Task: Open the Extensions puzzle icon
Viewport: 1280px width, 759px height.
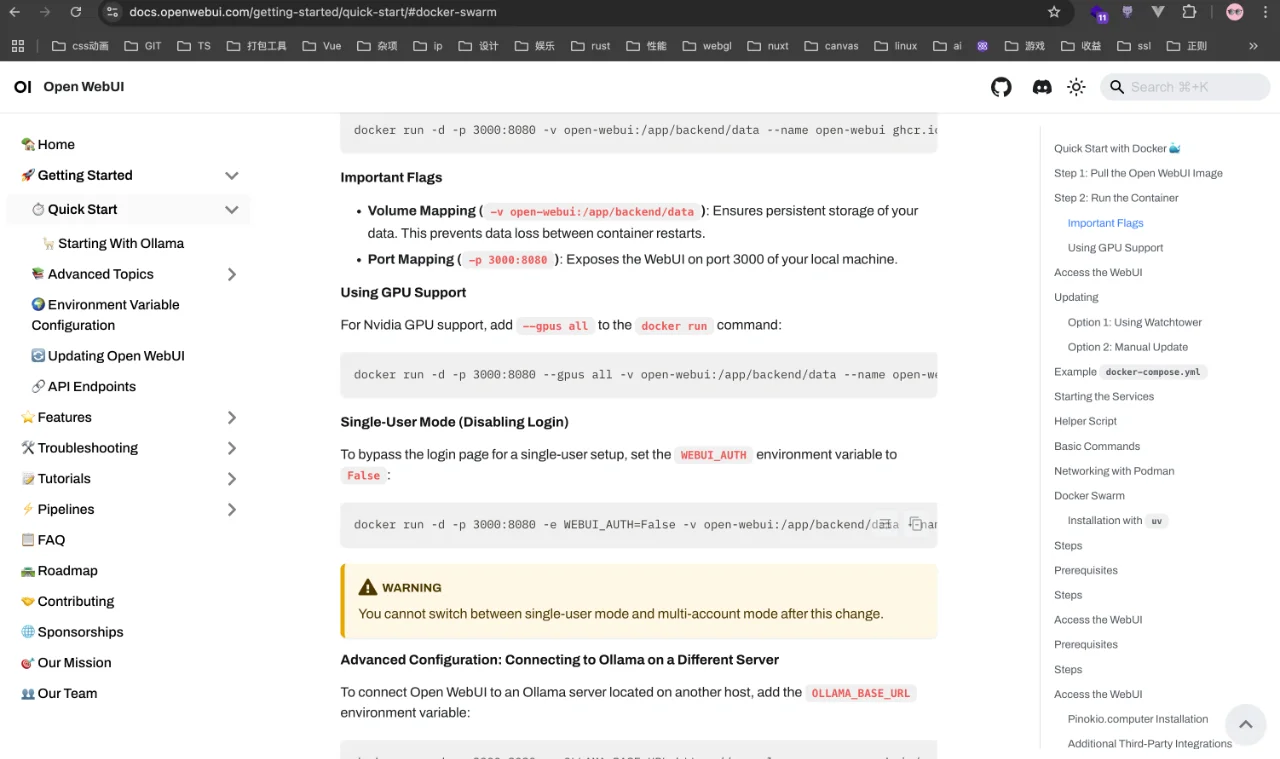Action: click(x=1189, y=12)
